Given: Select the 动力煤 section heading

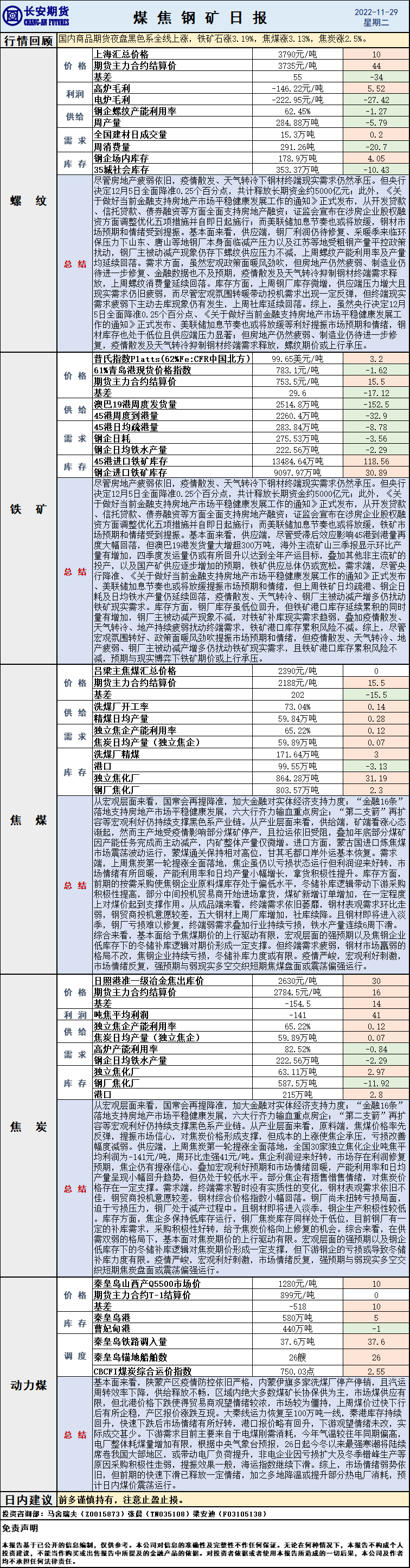Looking at the screenshot, I should [28, 1385].
